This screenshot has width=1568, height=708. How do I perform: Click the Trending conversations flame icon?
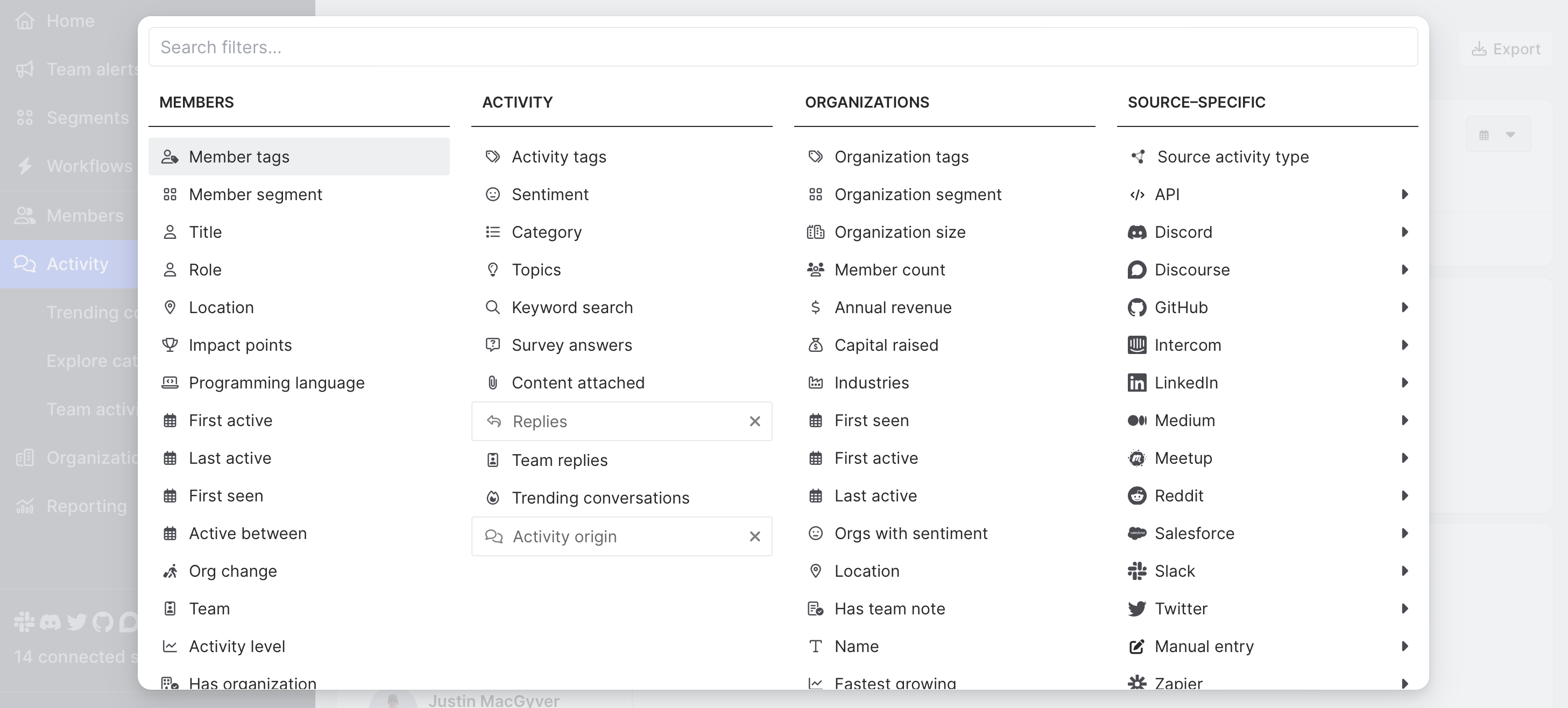[x=492, y=498]
